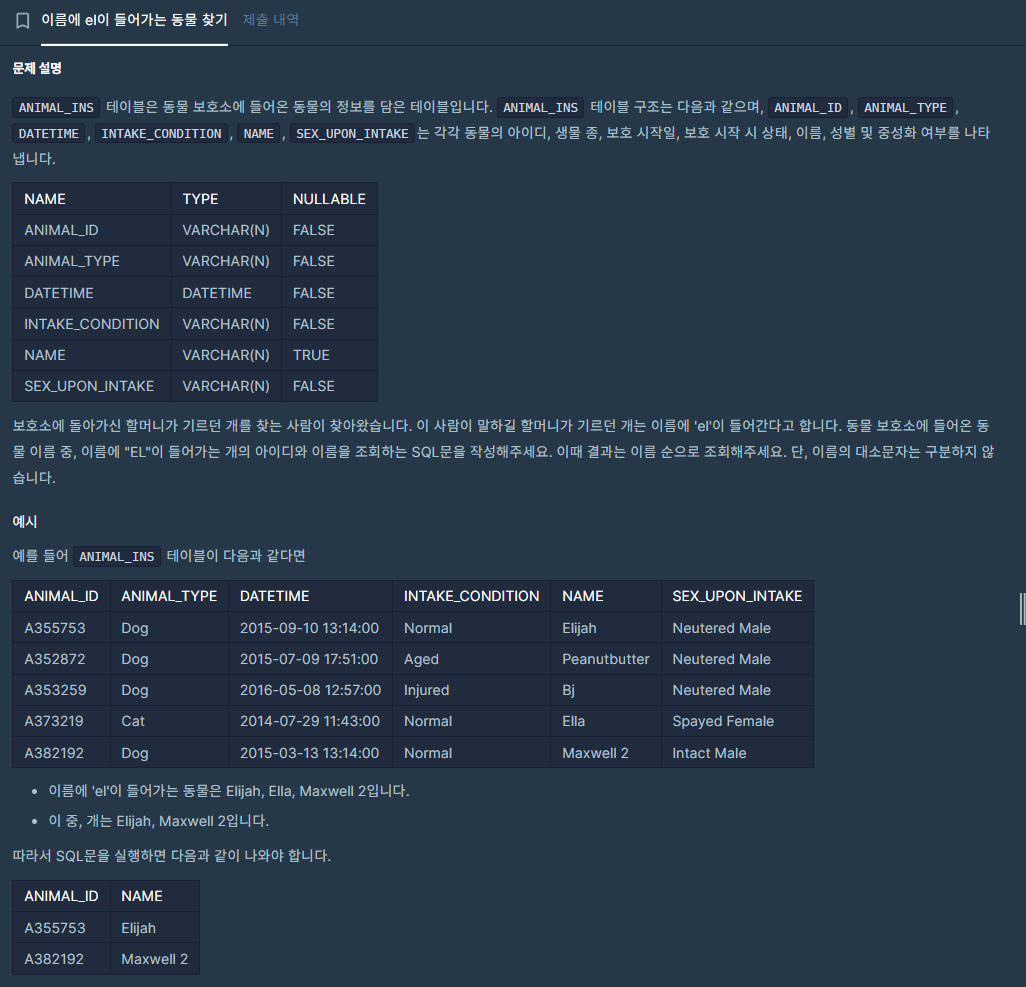Click the 2015-03-13 13:14:00 datetime cell
The width and height of the screenshot is (1026, 987).
(310, 753)
